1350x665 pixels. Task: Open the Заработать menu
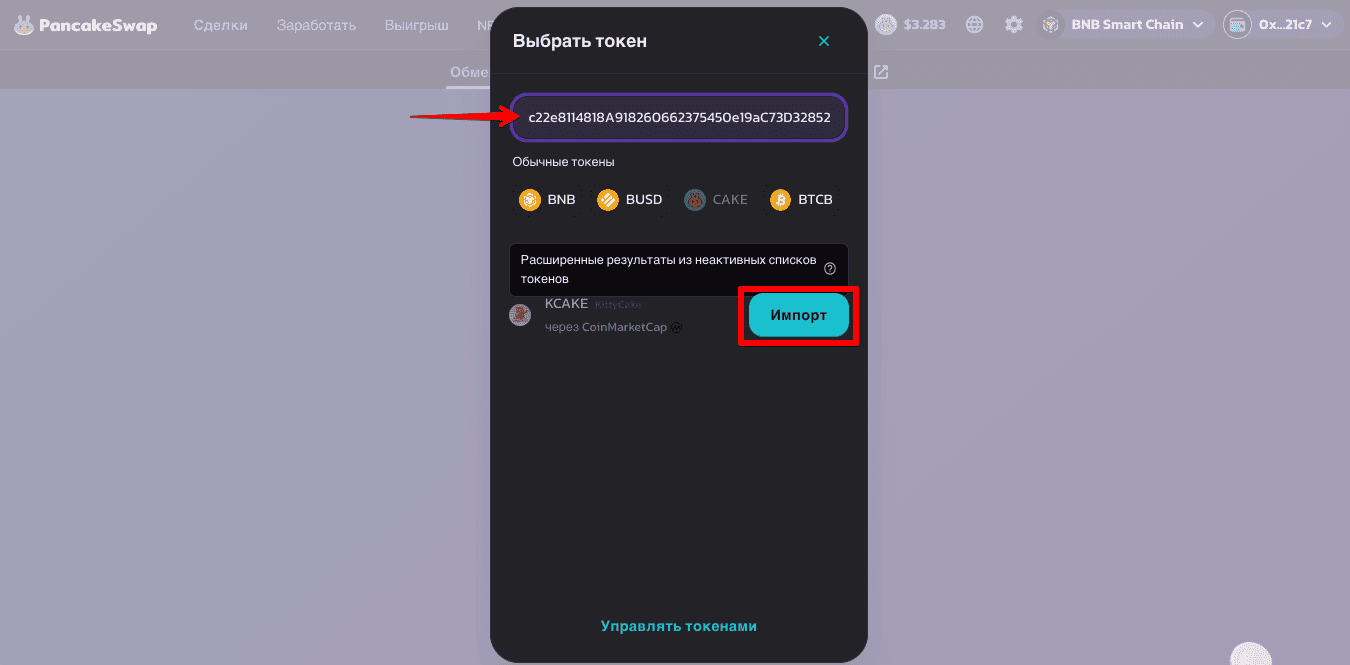tap(316, 25)
